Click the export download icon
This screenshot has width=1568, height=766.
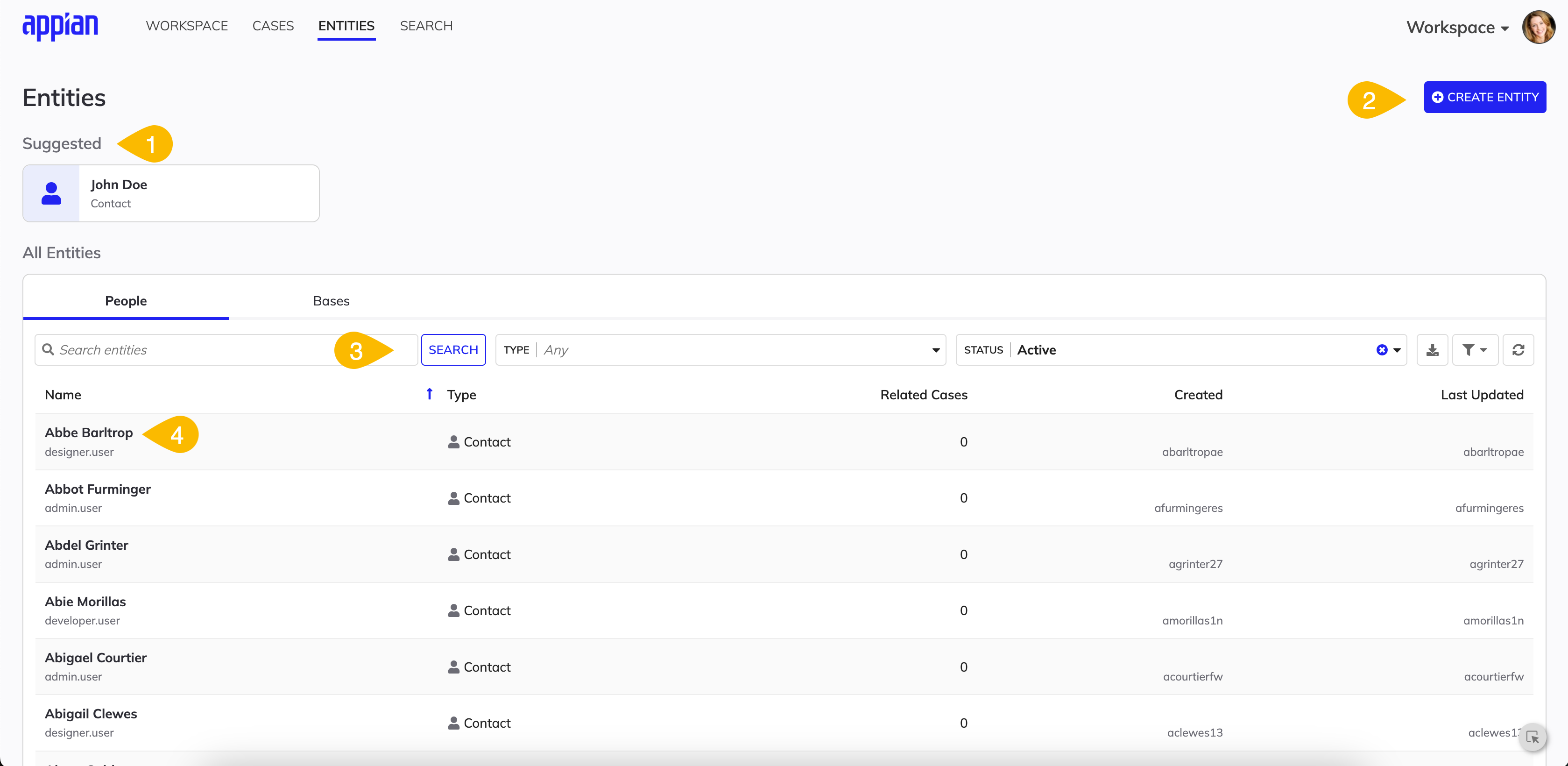[x=1432, y=350]
